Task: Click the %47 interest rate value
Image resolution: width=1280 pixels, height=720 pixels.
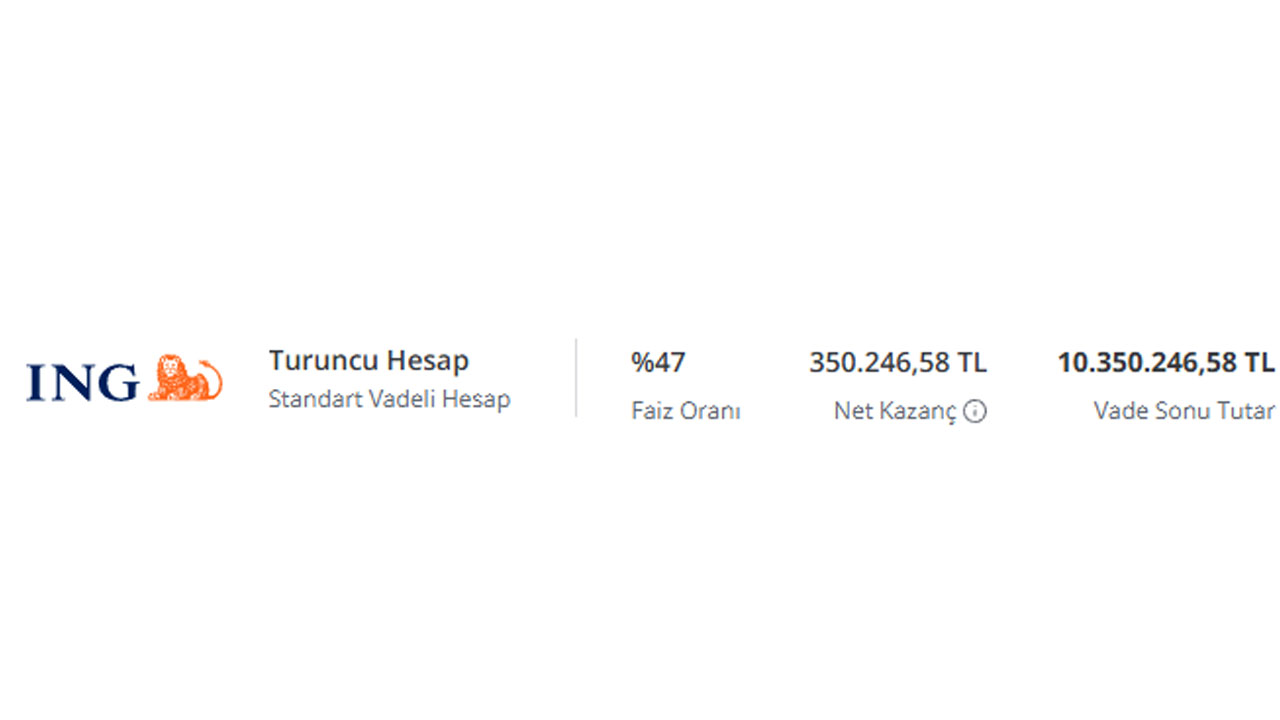Action: 658,362
